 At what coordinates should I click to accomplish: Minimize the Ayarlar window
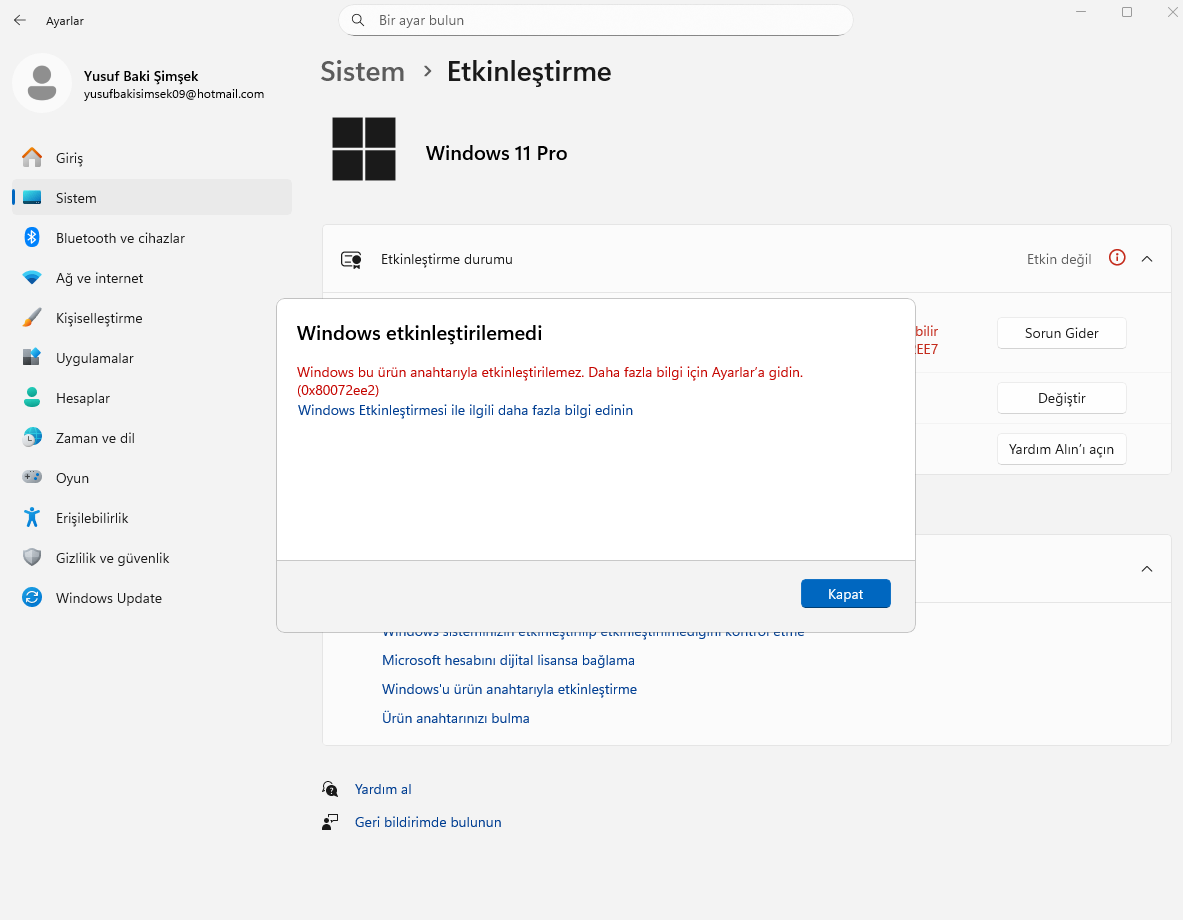pos(1081,12)
